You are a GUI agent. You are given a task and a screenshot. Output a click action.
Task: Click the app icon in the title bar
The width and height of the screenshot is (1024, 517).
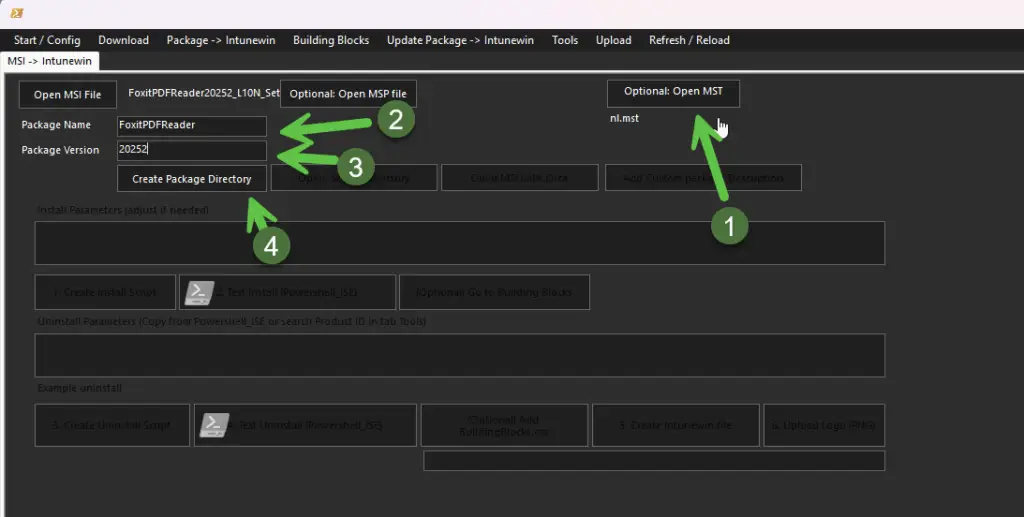pos(17,13)
